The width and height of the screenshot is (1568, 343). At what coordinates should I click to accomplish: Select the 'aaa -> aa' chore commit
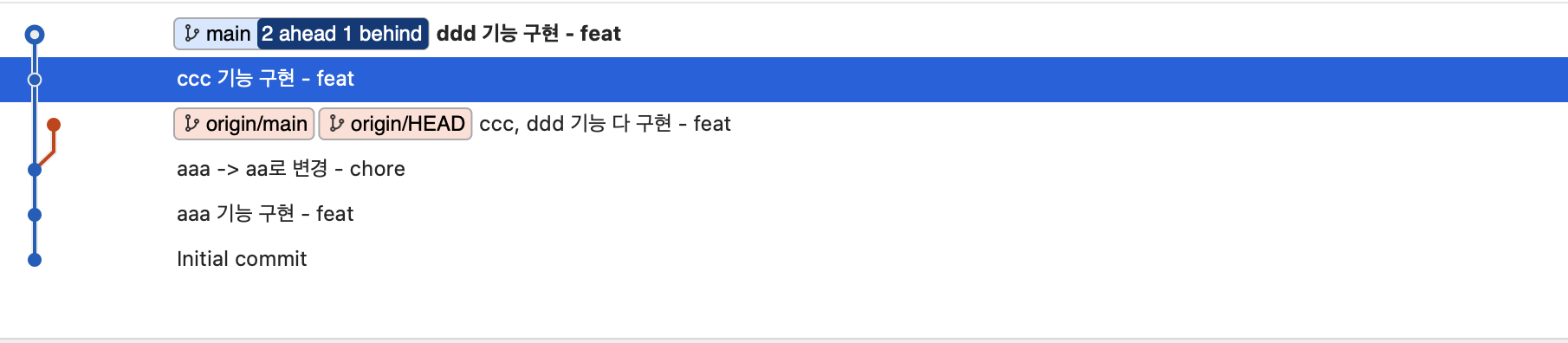pos(291,169)
